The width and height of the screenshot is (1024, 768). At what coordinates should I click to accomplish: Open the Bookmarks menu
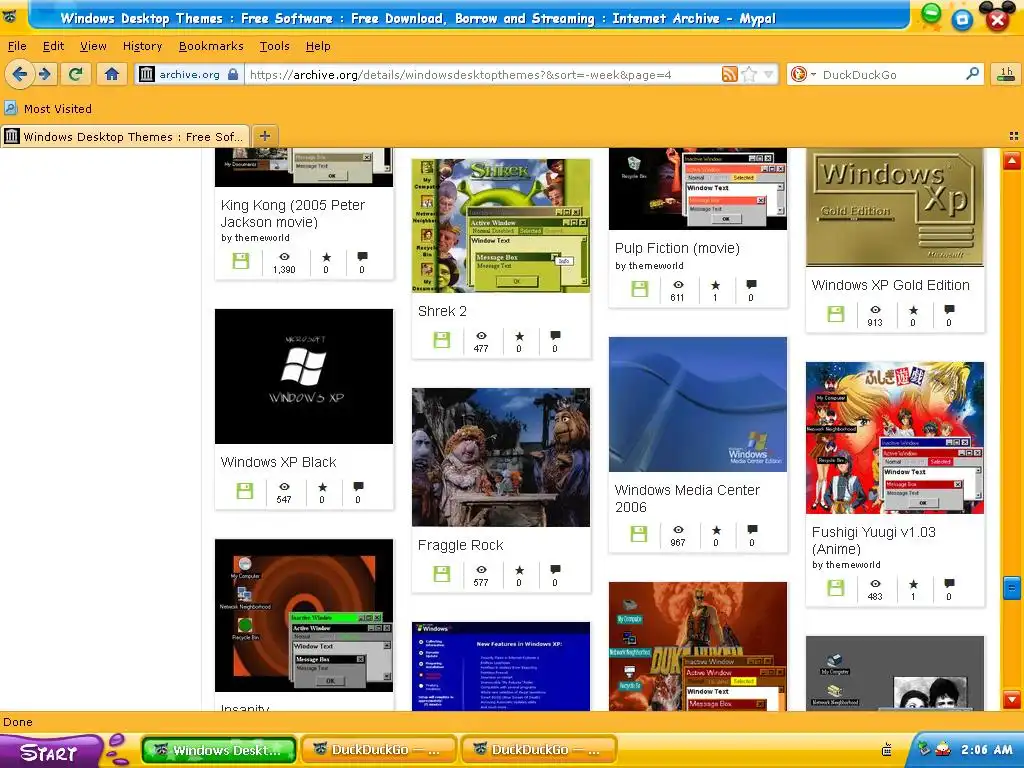(x=211, y=46)
